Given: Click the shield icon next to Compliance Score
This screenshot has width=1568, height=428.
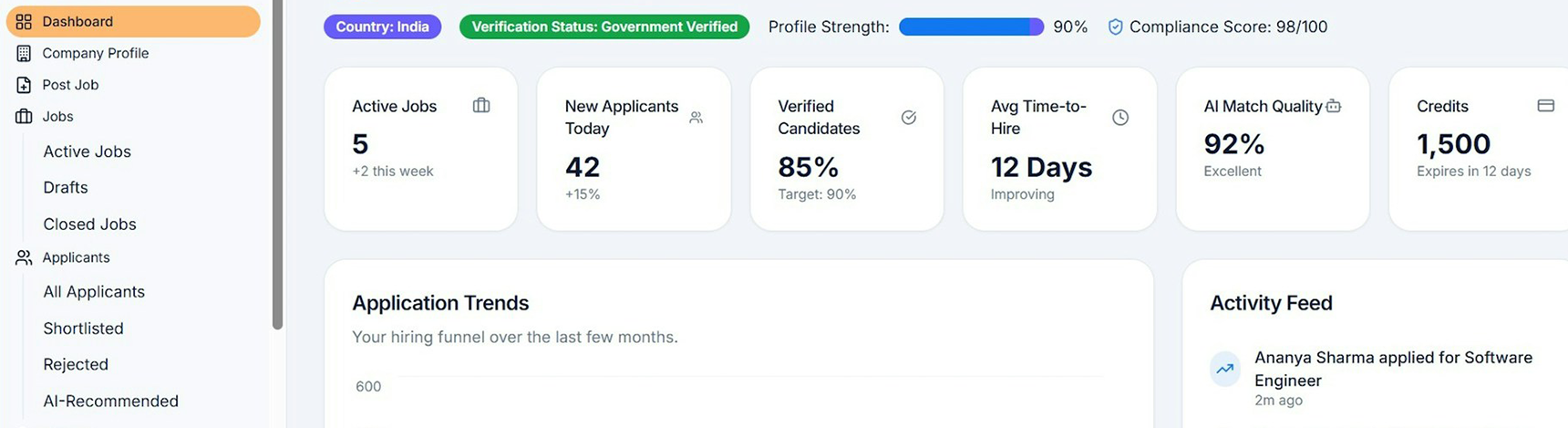Looking at the screenshot, I should [1115, 27].
